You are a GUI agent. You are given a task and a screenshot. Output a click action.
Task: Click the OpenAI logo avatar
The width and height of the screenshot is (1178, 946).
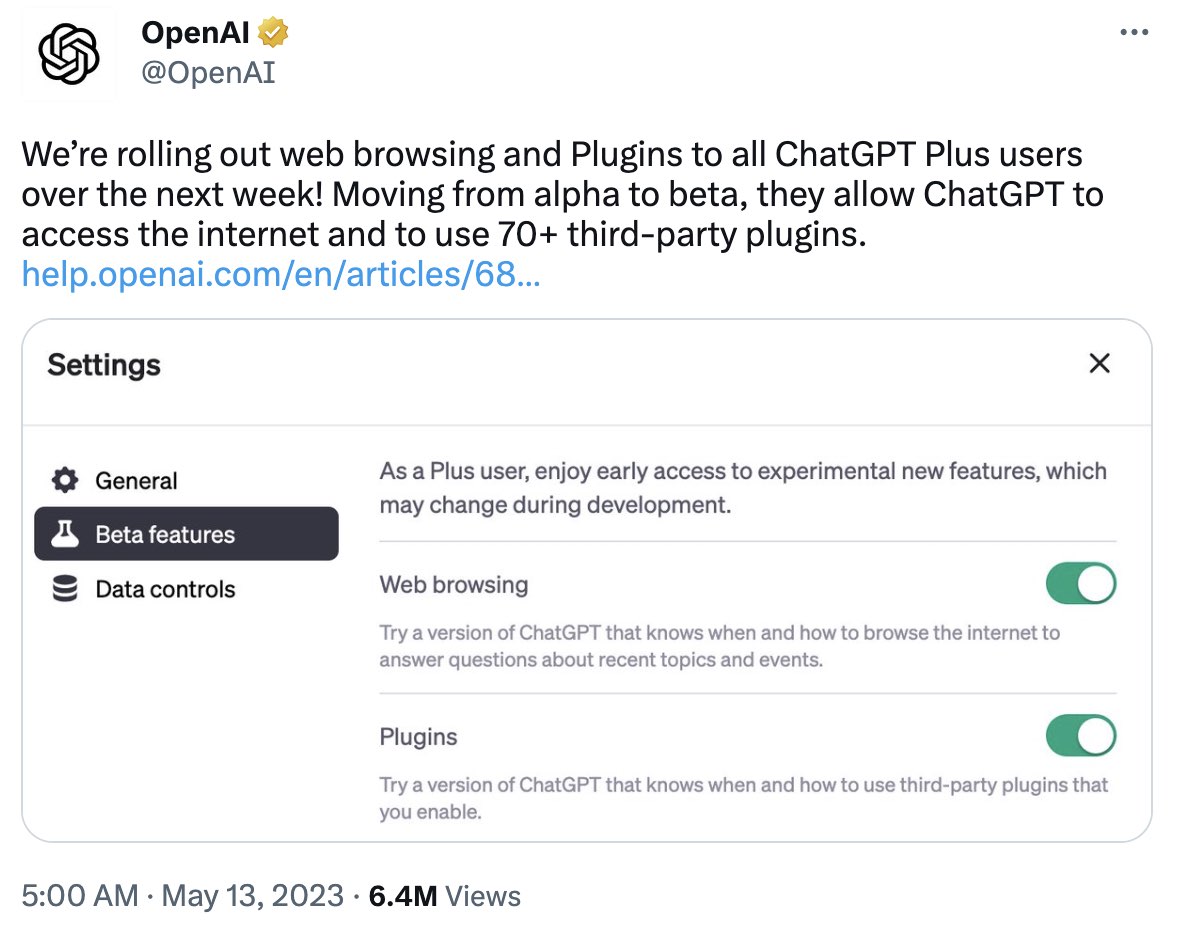click(x=68, y=54)
